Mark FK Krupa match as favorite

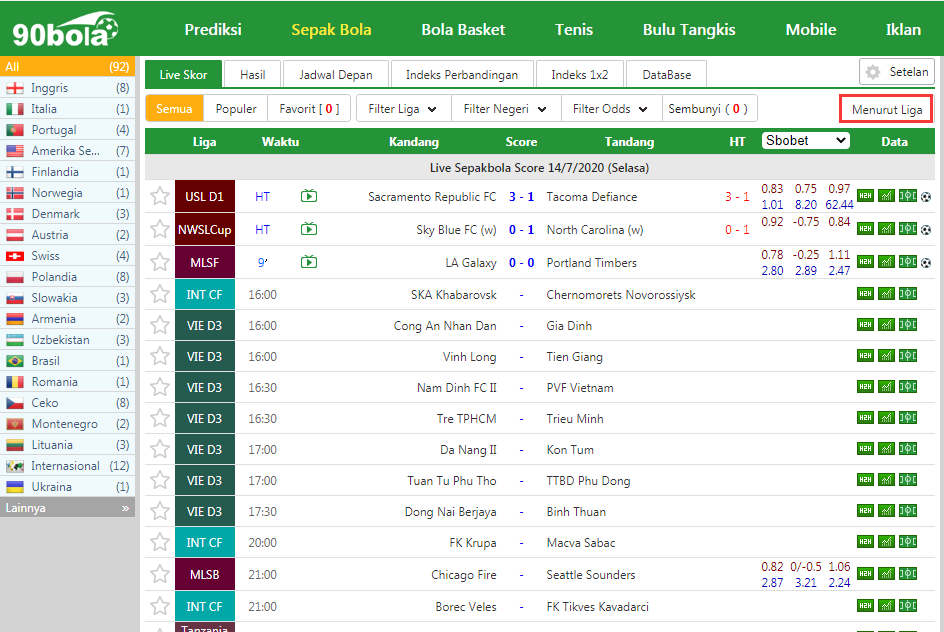[160, 542]
